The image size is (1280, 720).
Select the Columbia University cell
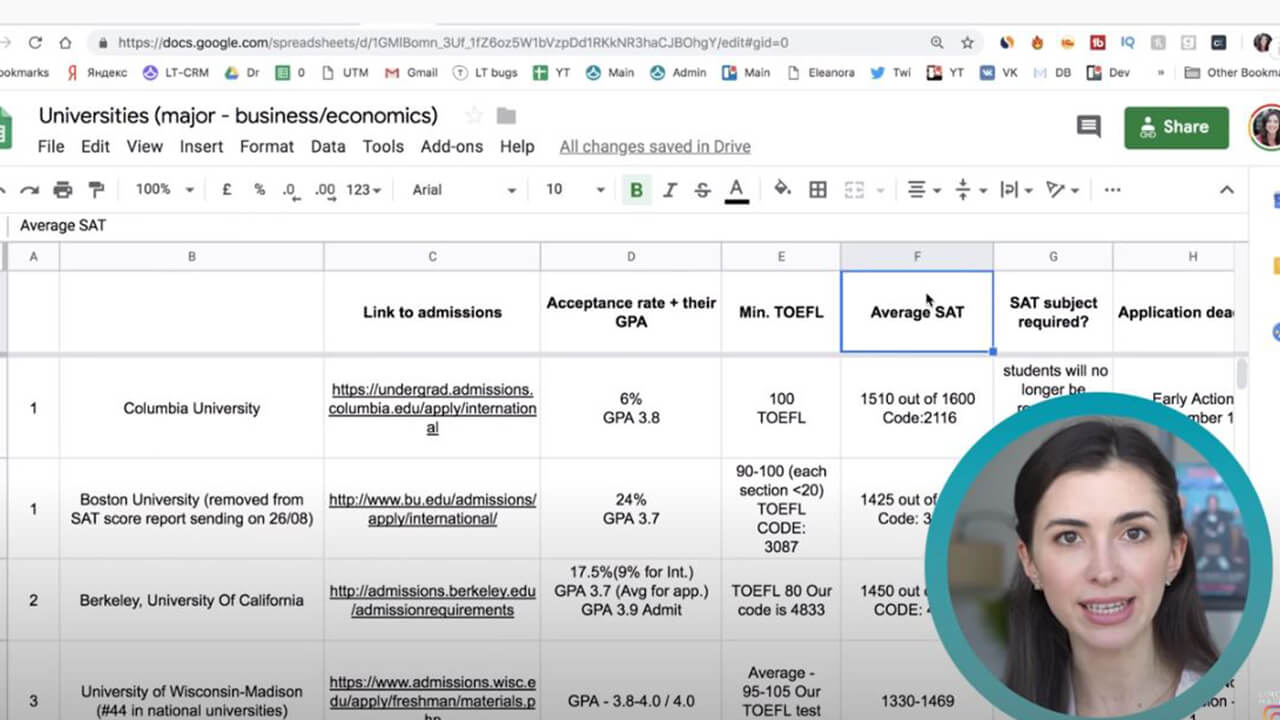pyautogui.click(x=192, y=408)
